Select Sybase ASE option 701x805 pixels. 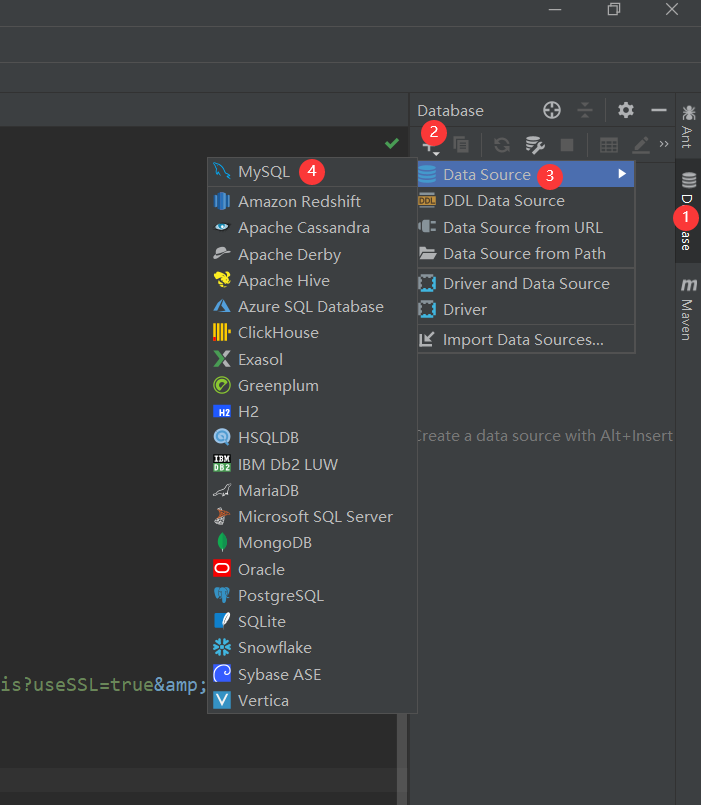[312, 674]
